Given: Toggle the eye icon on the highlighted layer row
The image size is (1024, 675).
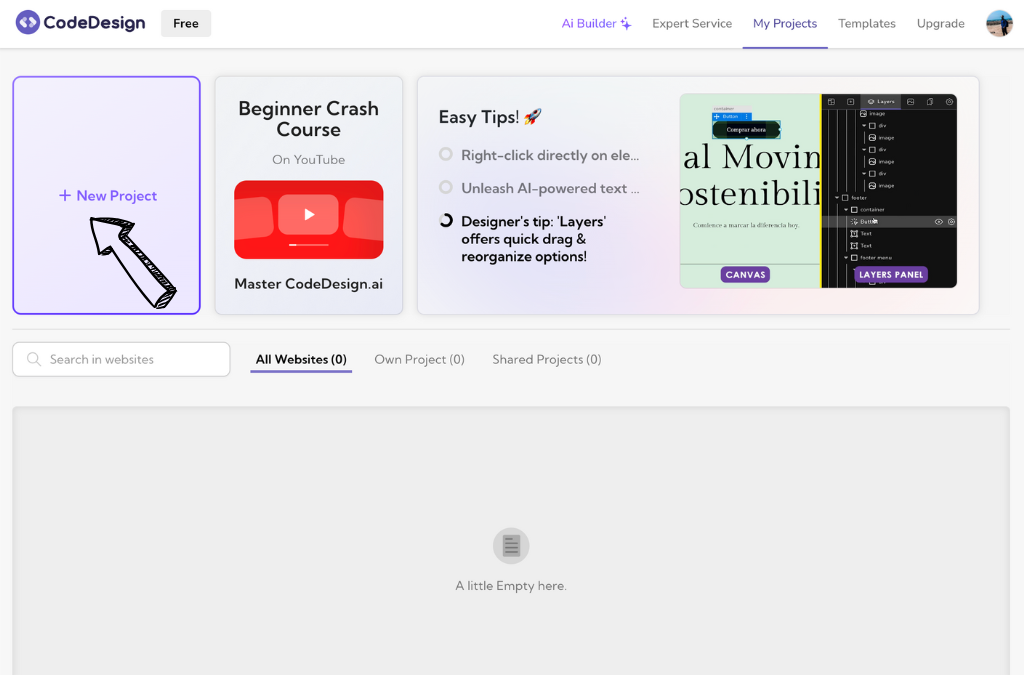Looking at the screenshot, I should click(938, 222).
